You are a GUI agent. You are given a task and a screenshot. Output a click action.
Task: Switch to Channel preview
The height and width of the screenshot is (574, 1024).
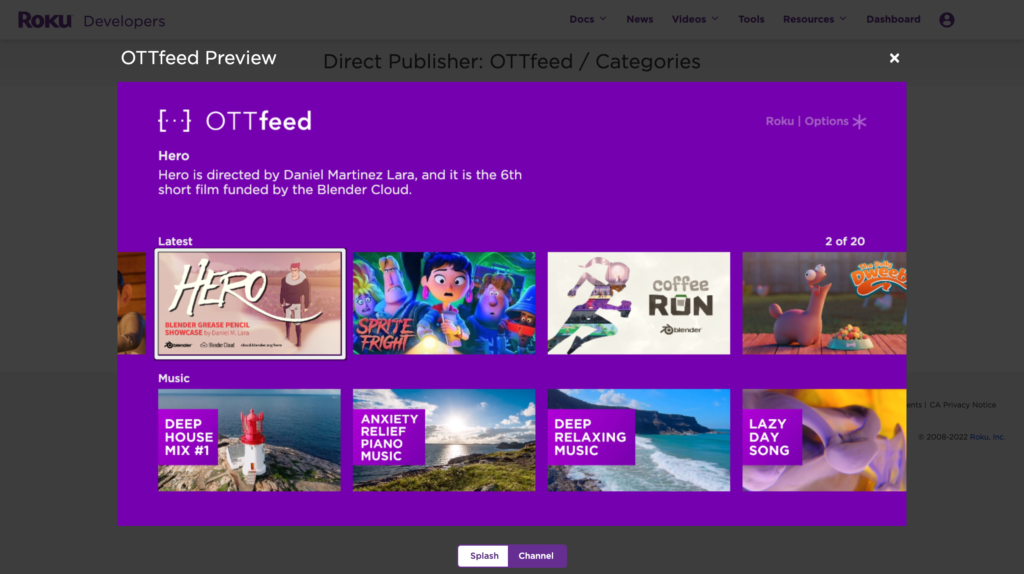click(536, 556)
